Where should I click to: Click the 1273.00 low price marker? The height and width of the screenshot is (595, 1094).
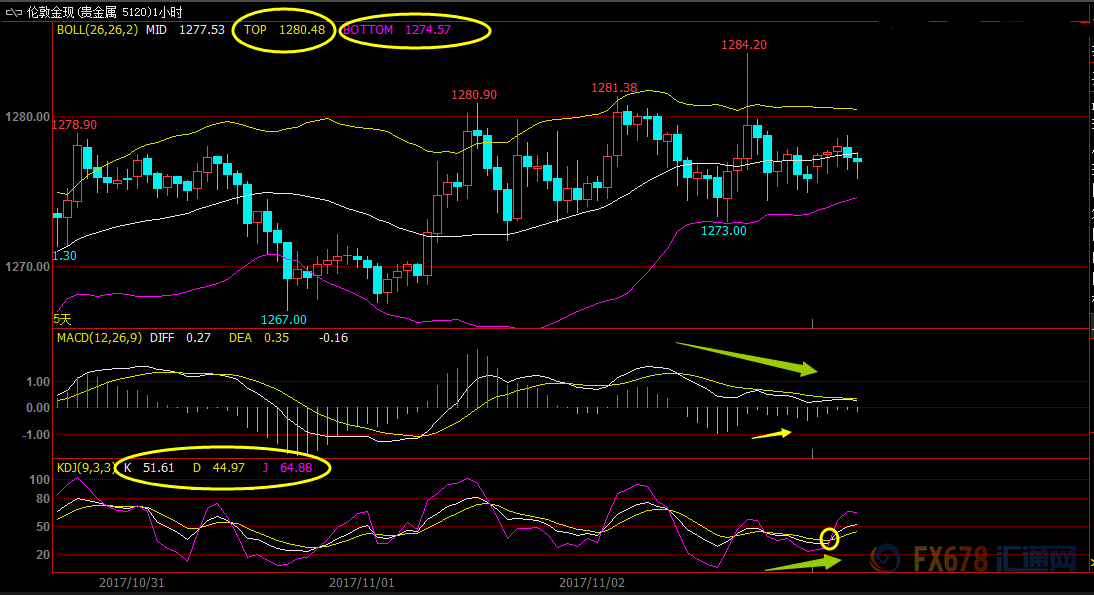[724, 231]
